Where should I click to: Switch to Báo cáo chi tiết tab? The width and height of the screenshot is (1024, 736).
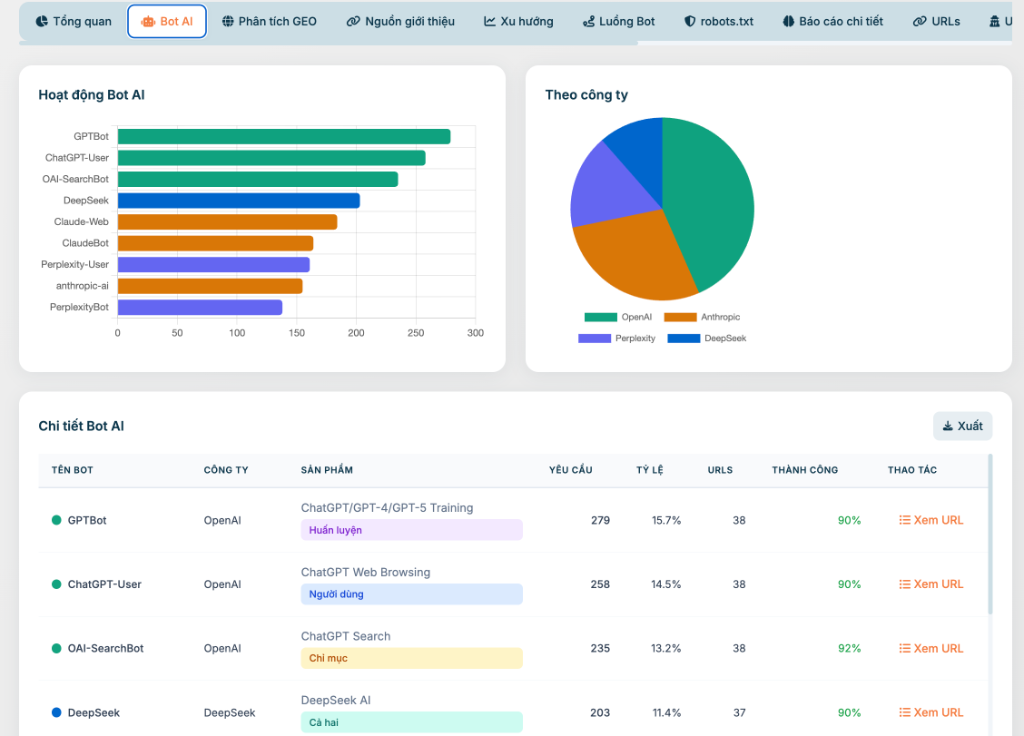point(833,22)
